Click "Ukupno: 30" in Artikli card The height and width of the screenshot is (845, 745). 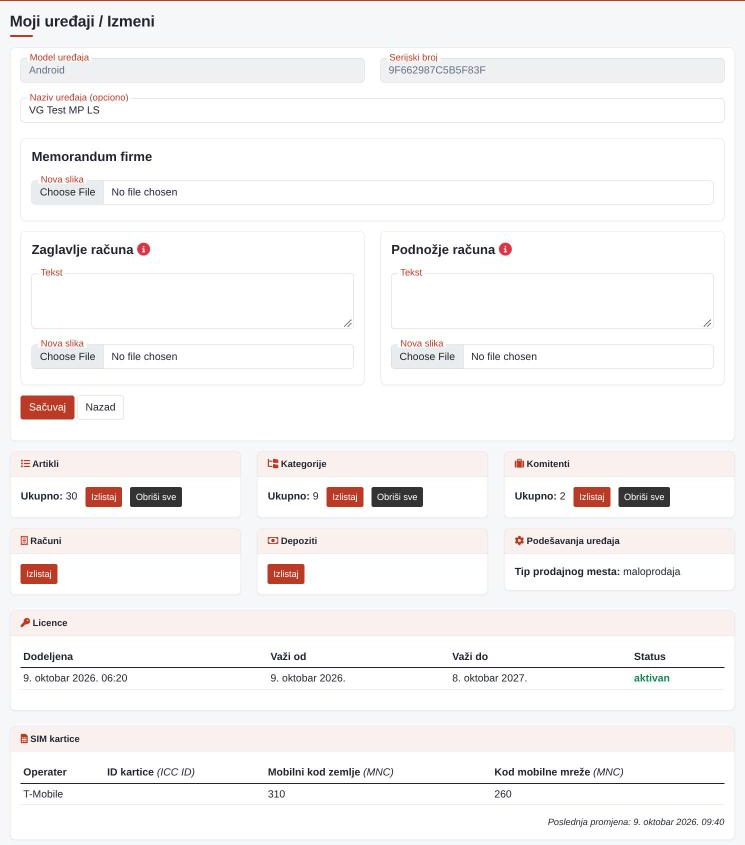[x=49, y=496]
